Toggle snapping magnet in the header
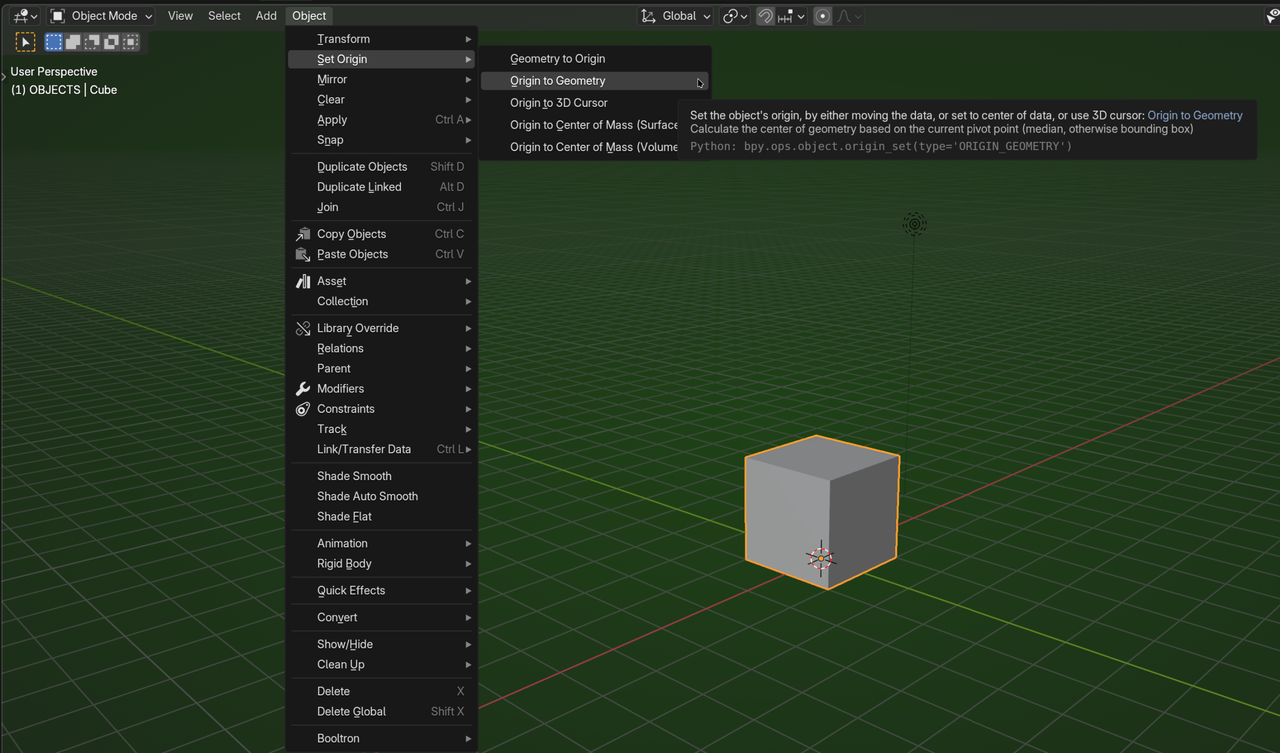The height and width of the screenshot is (753, 1280). (765, 16)
